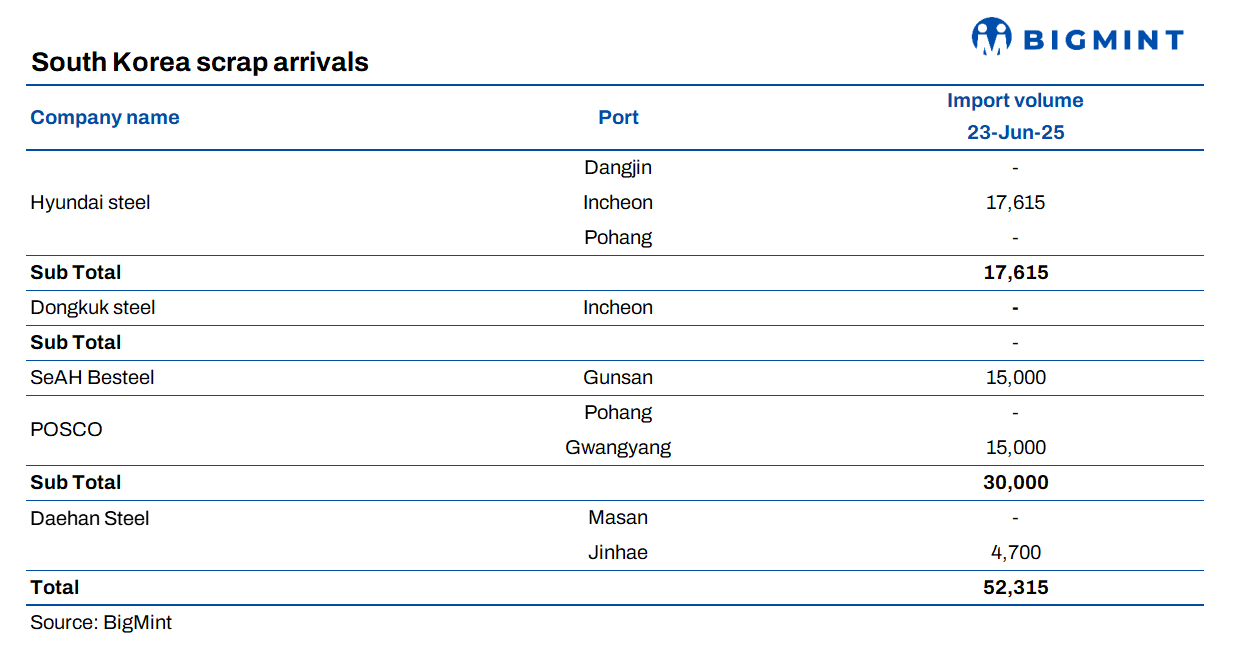Click the POSCO company cell
This screenshot has height=656, width=1234.
pyautogui.click(x=66, y=429)
